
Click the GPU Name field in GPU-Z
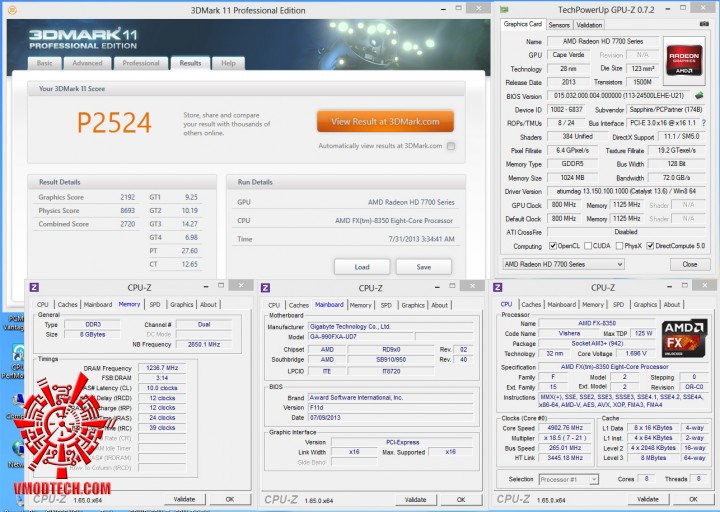click(602, 41)
